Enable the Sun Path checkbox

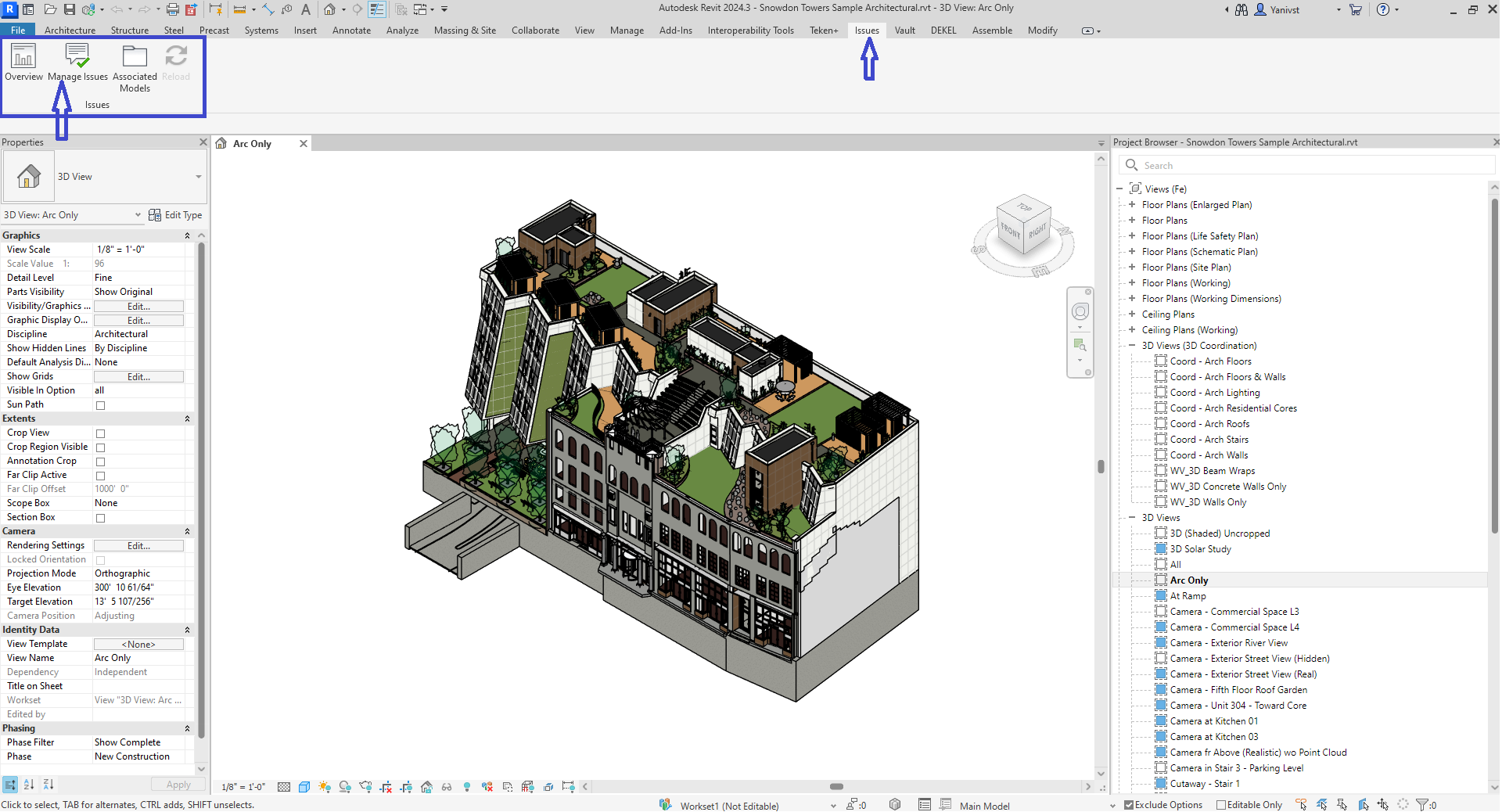101,404
